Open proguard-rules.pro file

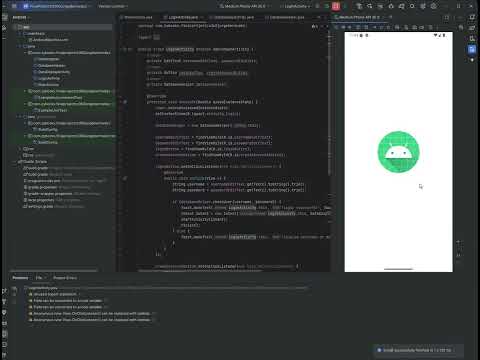click(42, 181)
